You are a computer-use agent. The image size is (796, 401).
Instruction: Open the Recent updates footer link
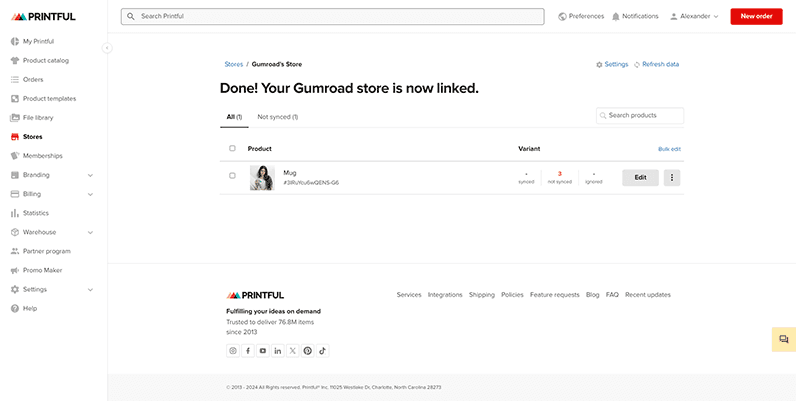[x=648, y=295]
